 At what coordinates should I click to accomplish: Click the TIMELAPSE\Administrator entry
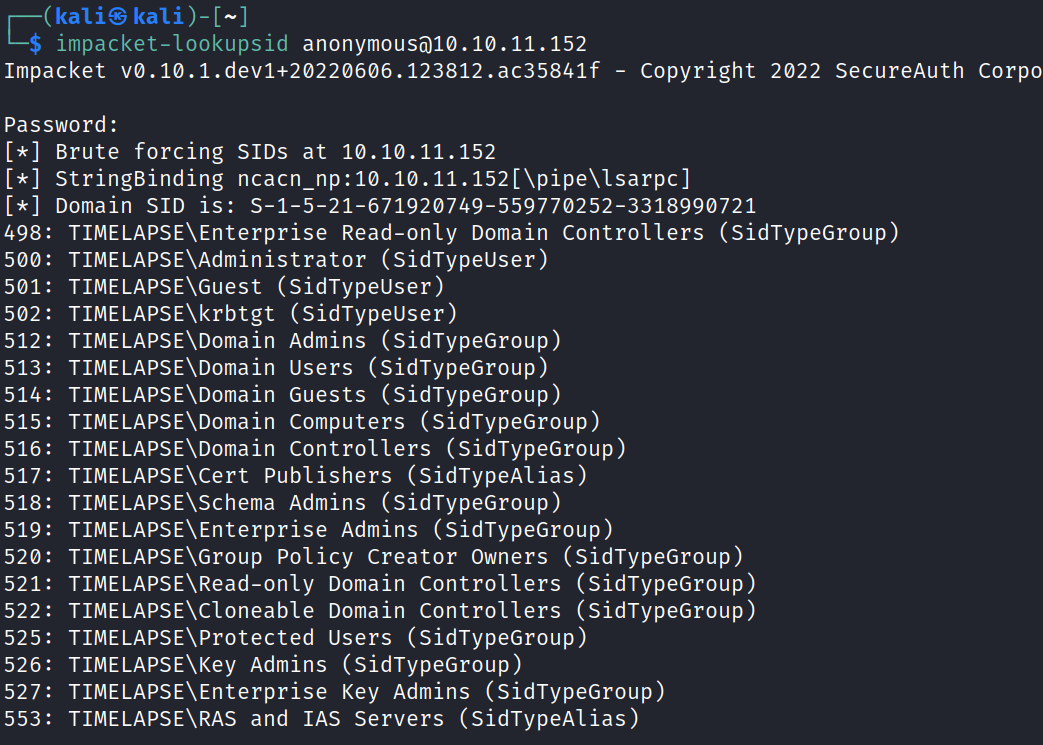tap(217, 260)
